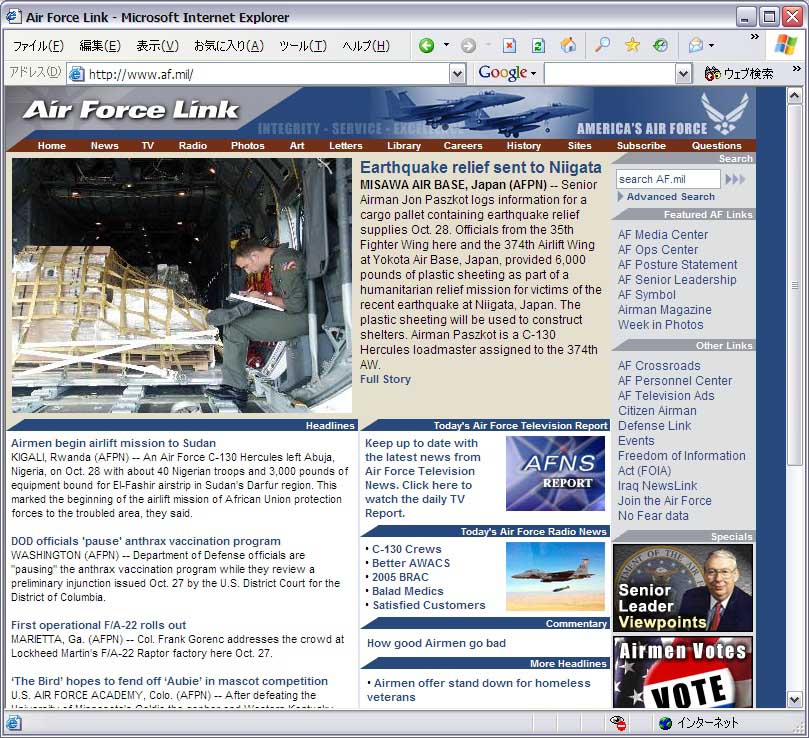Image resolution: width=809 pixels, height=738 pixels.
Task: Click the loadmaster cargo photo
Action: click(182, 285)
